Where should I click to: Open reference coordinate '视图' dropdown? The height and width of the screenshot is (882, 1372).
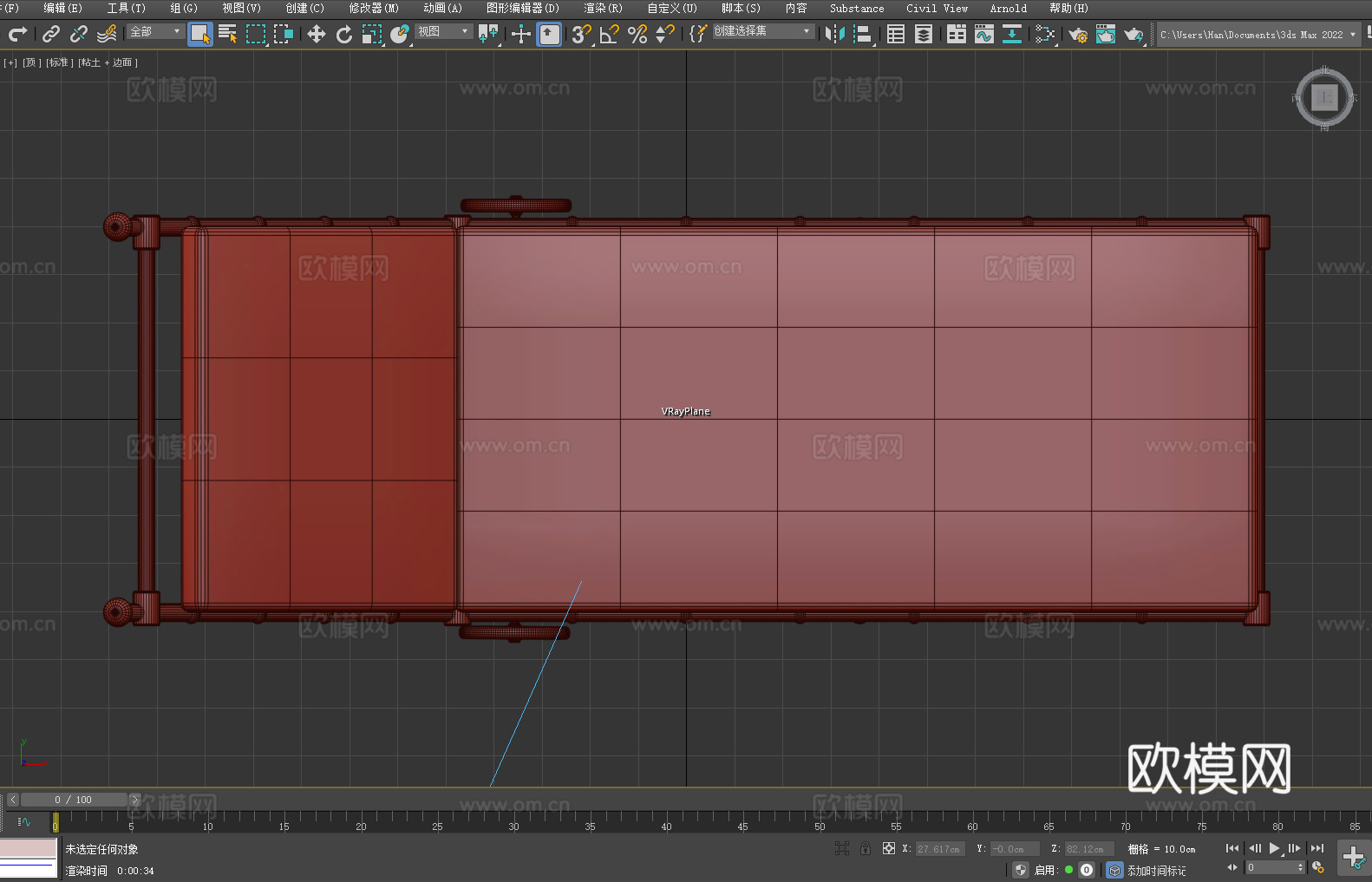443,31
